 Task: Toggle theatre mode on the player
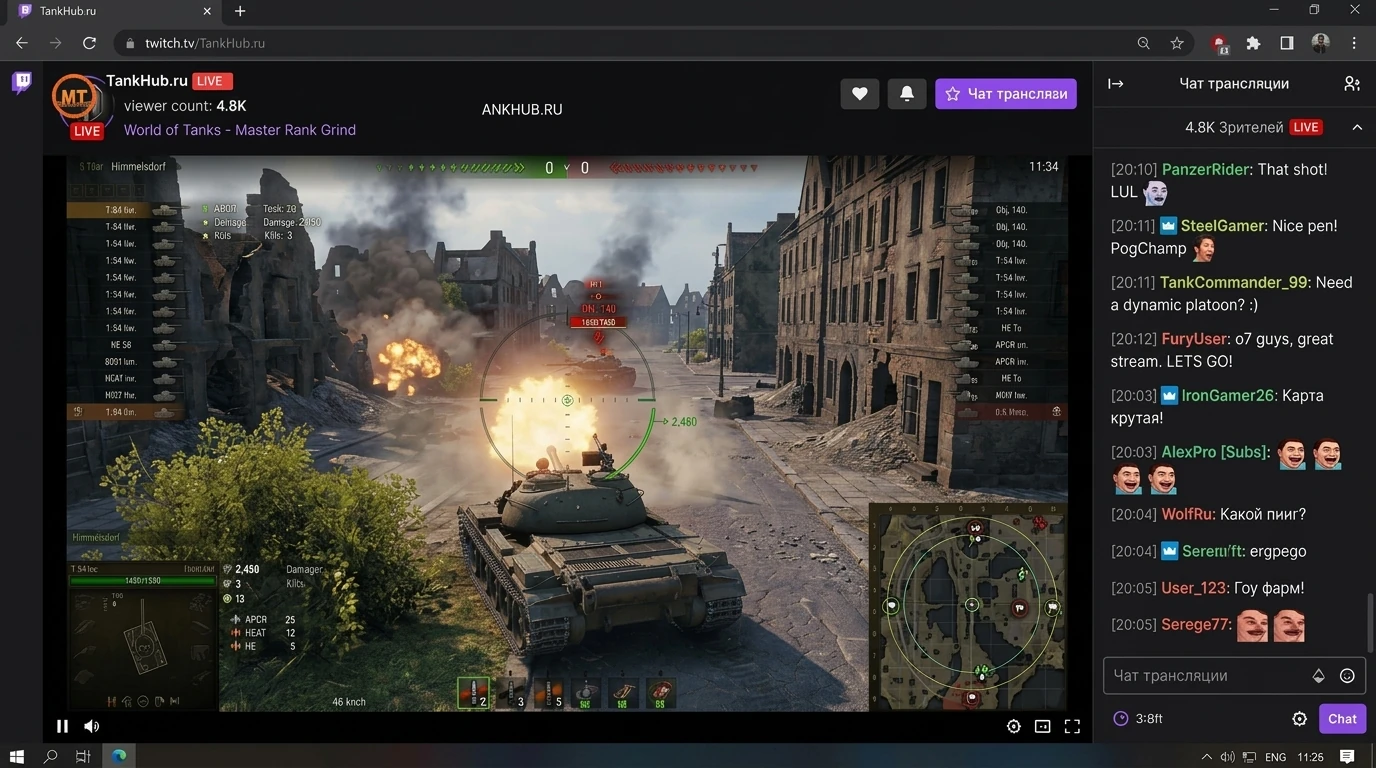click(1042, 727)
